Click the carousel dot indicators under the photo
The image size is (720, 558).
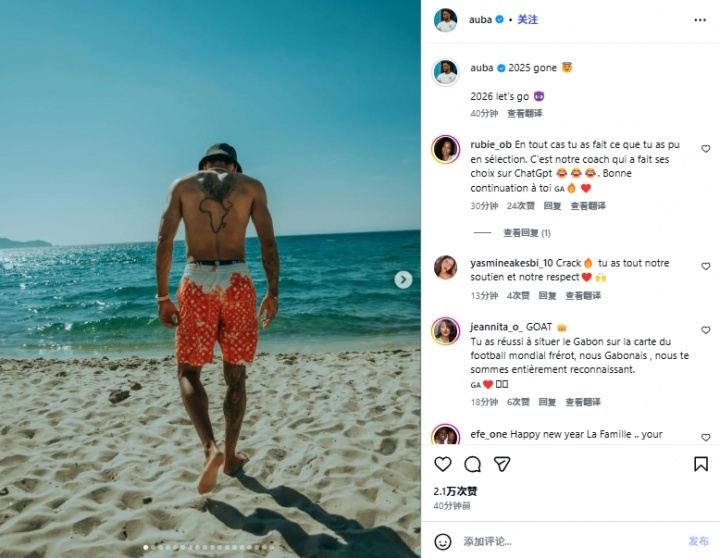210,548
